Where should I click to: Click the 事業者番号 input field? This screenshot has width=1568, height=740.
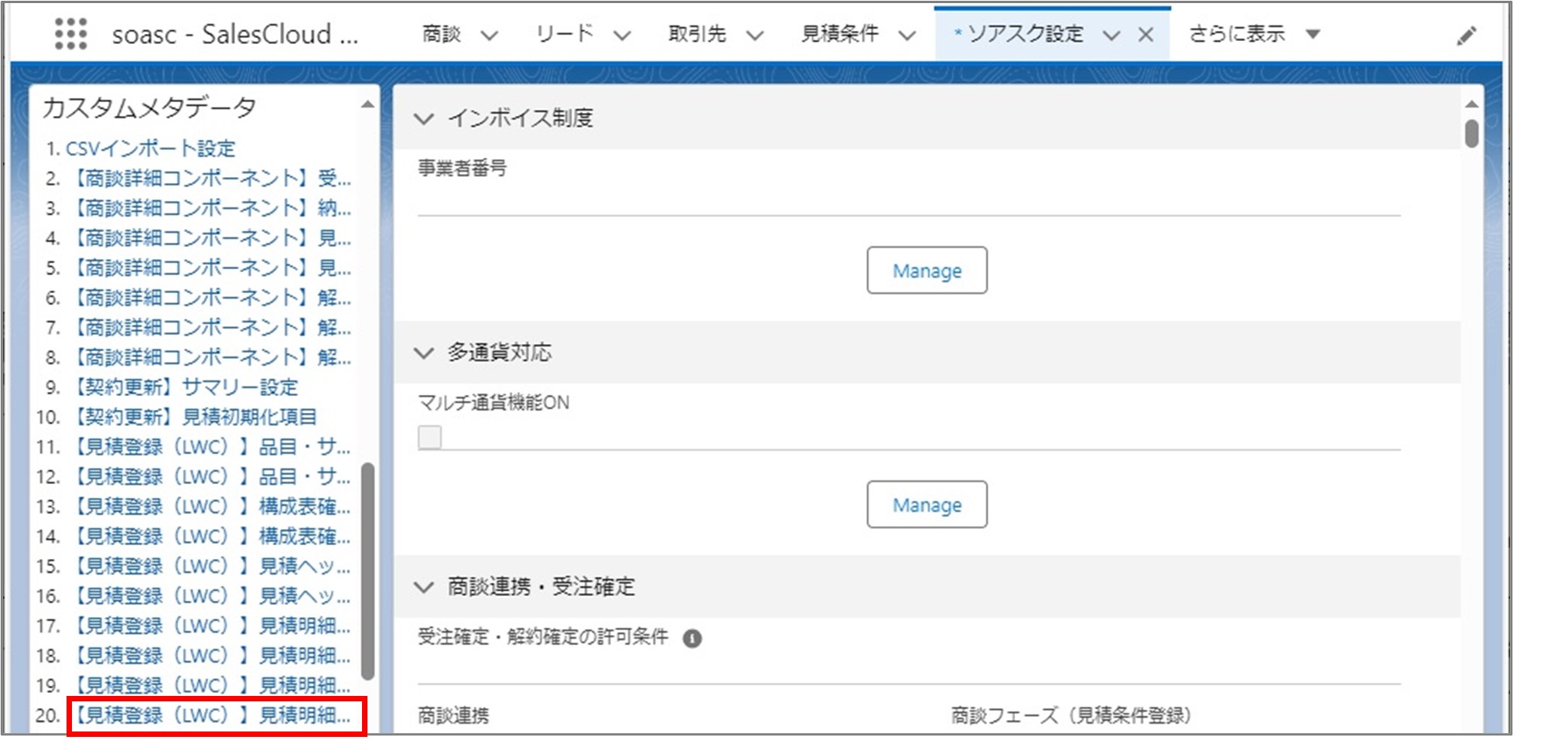908,199
